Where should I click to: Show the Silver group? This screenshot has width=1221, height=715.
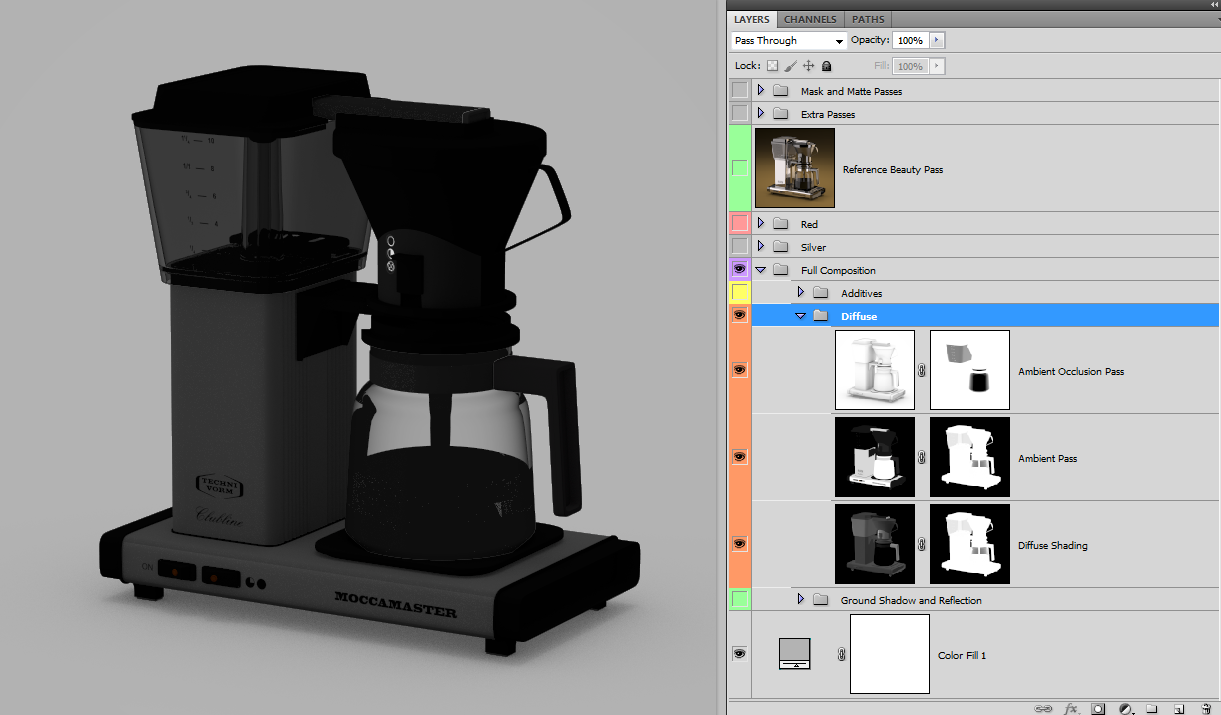740,246
